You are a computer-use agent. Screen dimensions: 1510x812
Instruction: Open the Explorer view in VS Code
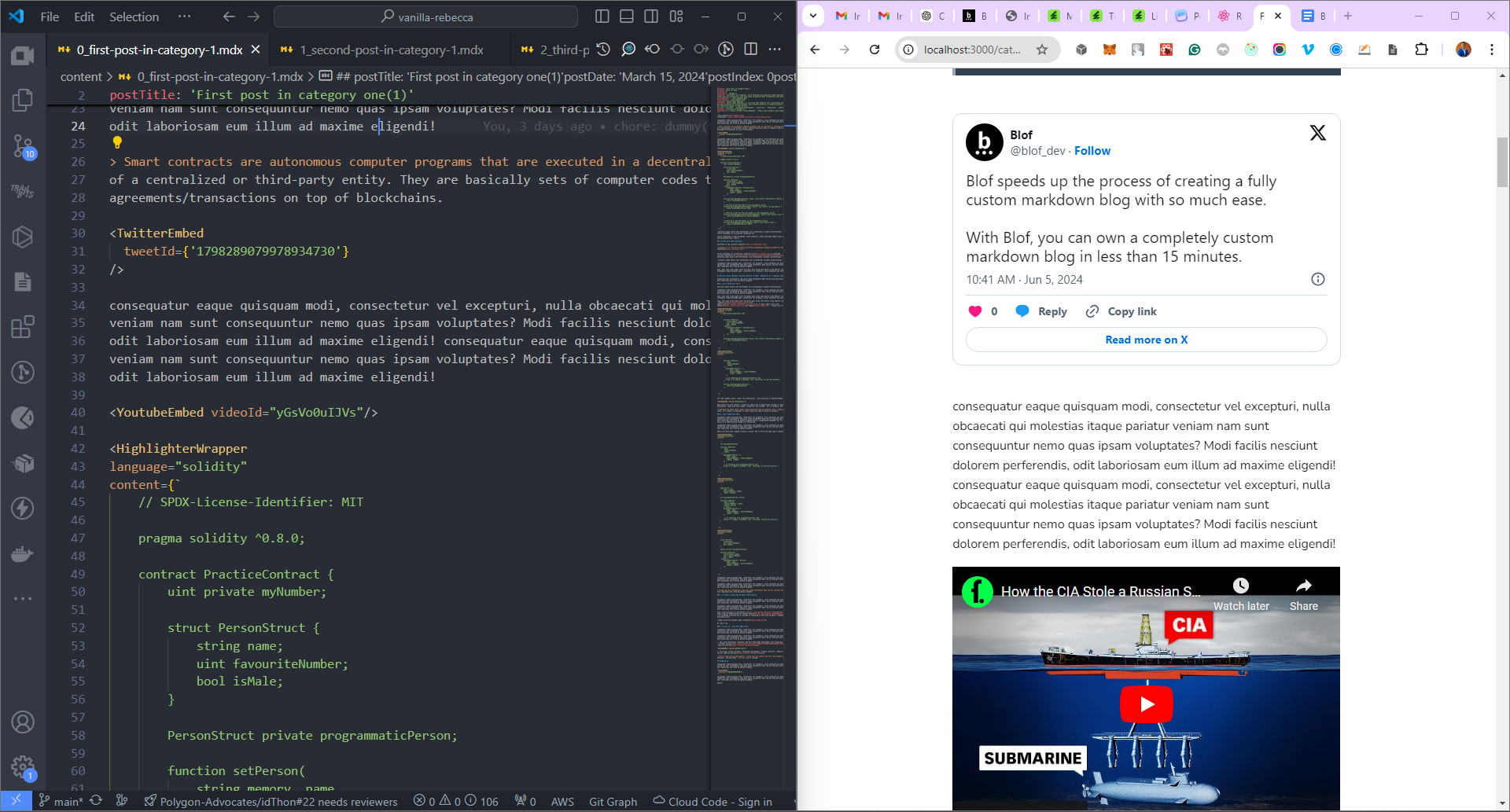click(23, 100)
